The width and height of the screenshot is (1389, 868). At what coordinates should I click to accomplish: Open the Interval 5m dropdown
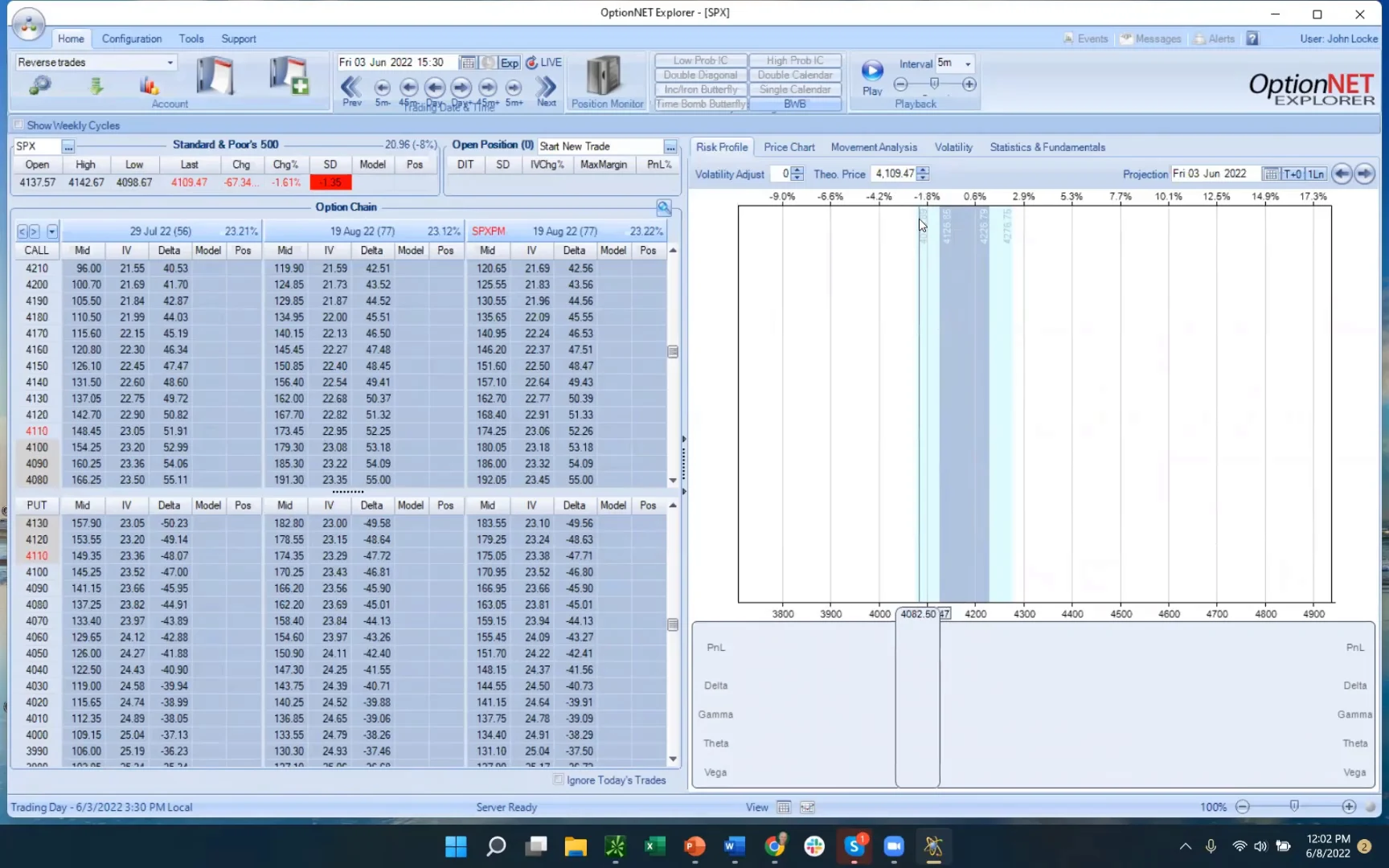click(968, 63)
